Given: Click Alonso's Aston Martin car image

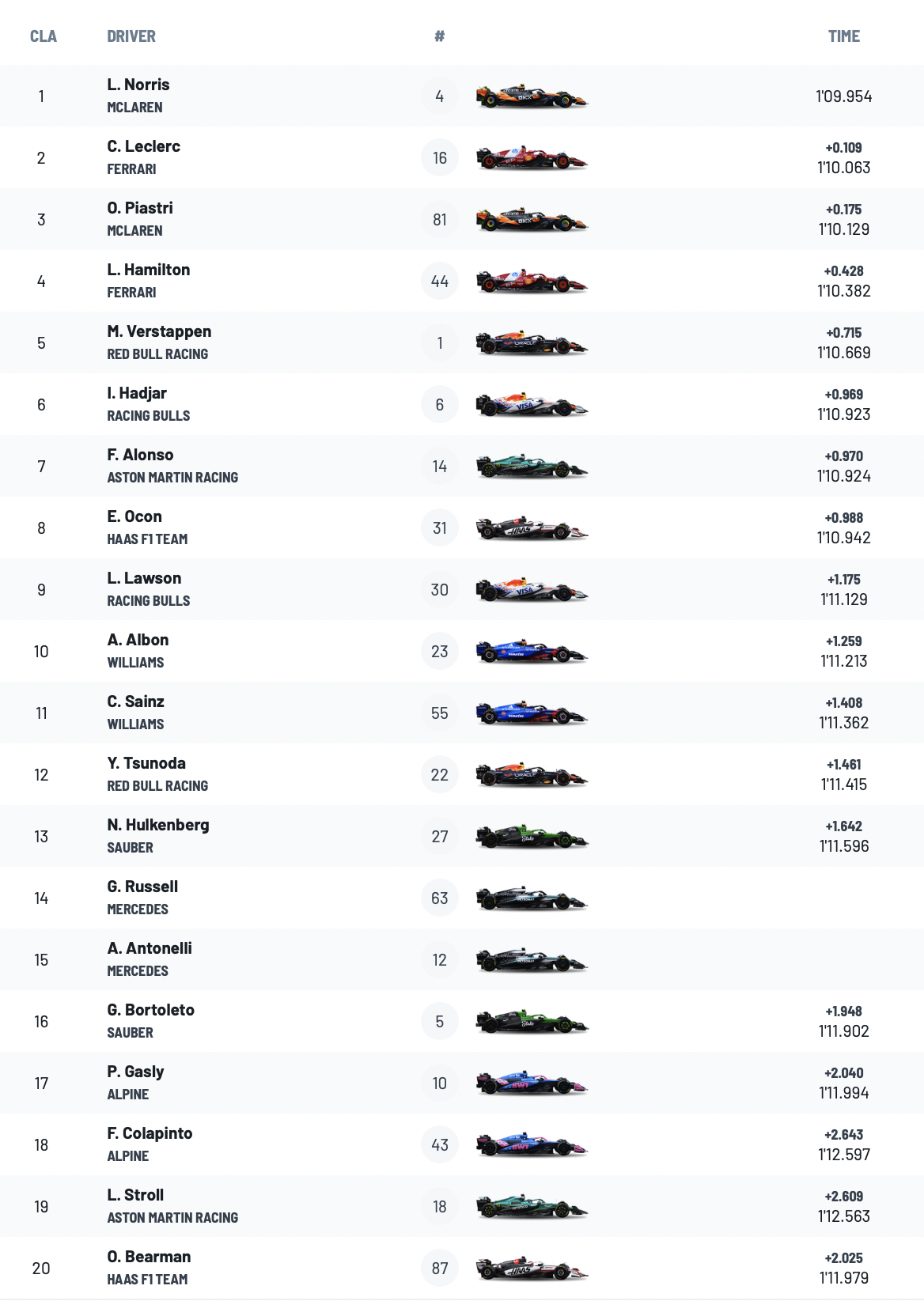Looking at the screenshot, I should point(532,467).
